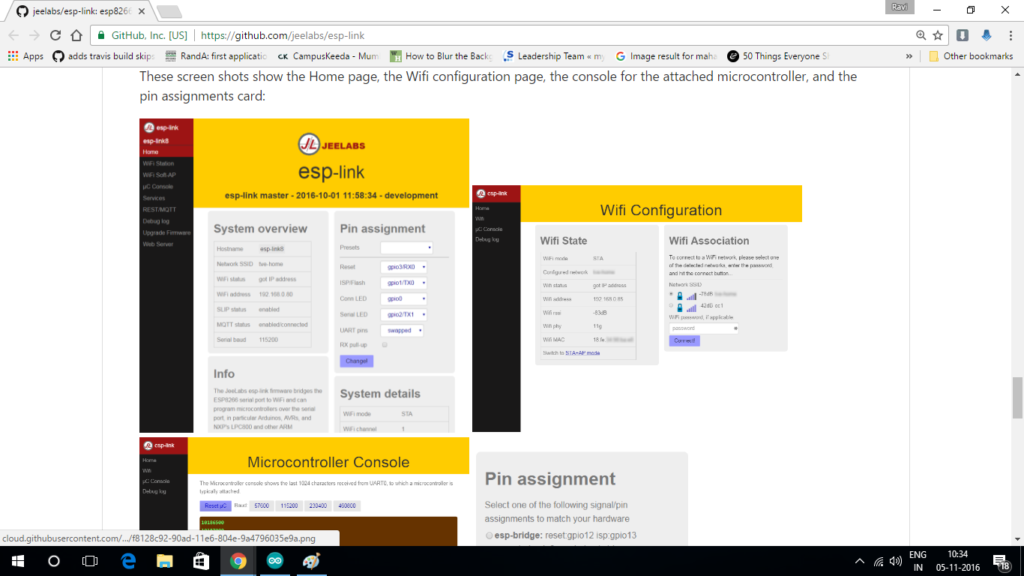1024x576 pixels.
Task: Open the Chrome three-dot menu
Action: [1010, 35]
